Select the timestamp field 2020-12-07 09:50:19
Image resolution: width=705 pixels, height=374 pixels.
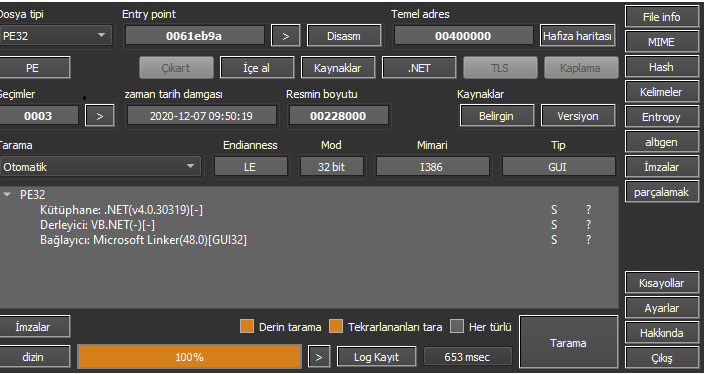[x=201, y=116]
